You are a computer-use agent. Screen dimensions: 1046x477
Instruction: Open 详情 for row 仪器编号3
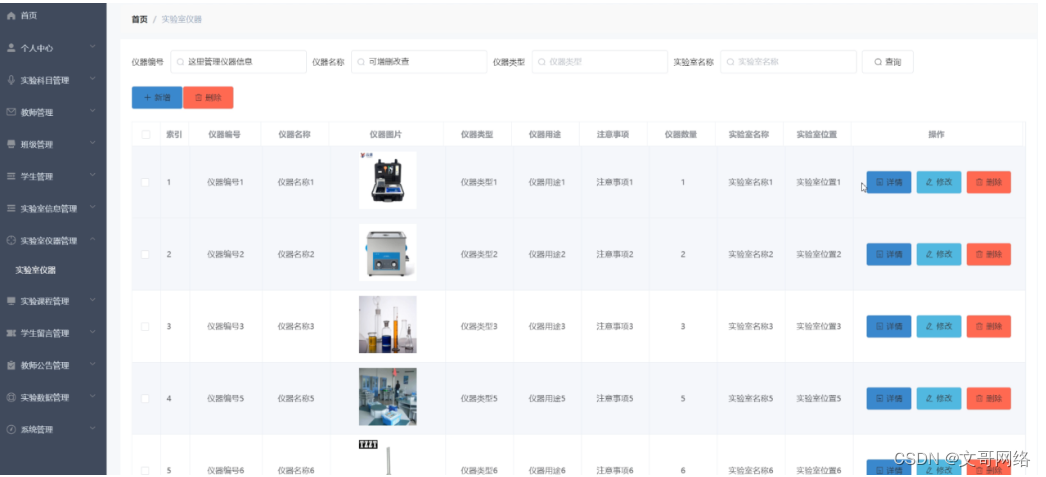coord(889,326)
